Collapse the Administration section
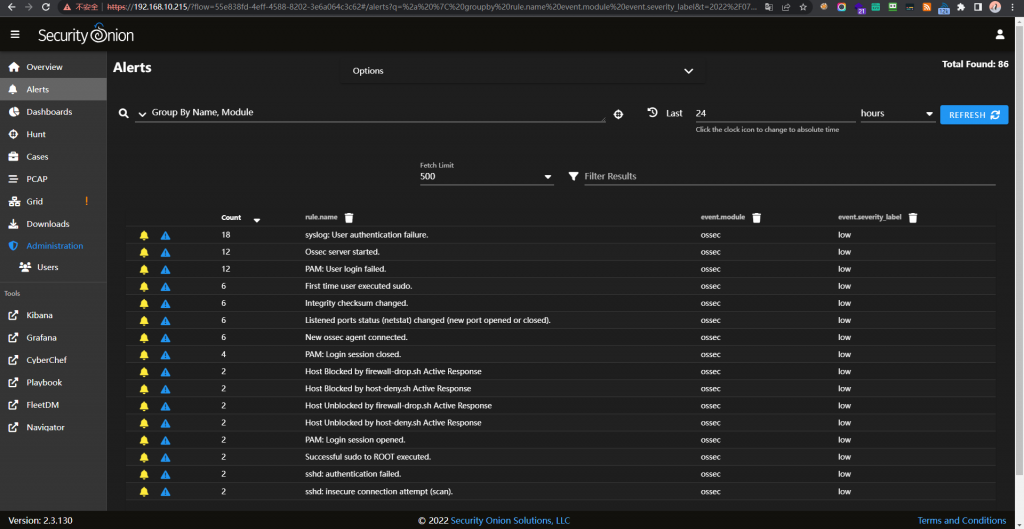Image resolution: width=1024 pixels, height=529 pixels. click(x=54, y=246)
